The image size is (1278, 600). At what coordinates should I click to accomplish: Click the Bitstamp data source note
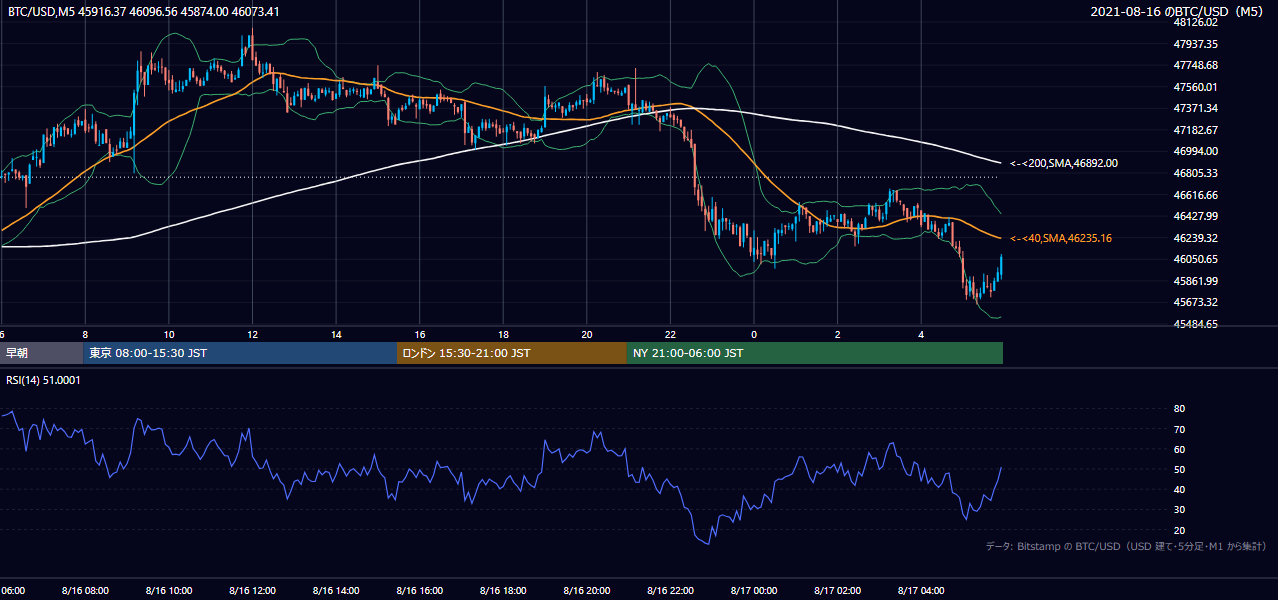click(x=1126, y=546)
